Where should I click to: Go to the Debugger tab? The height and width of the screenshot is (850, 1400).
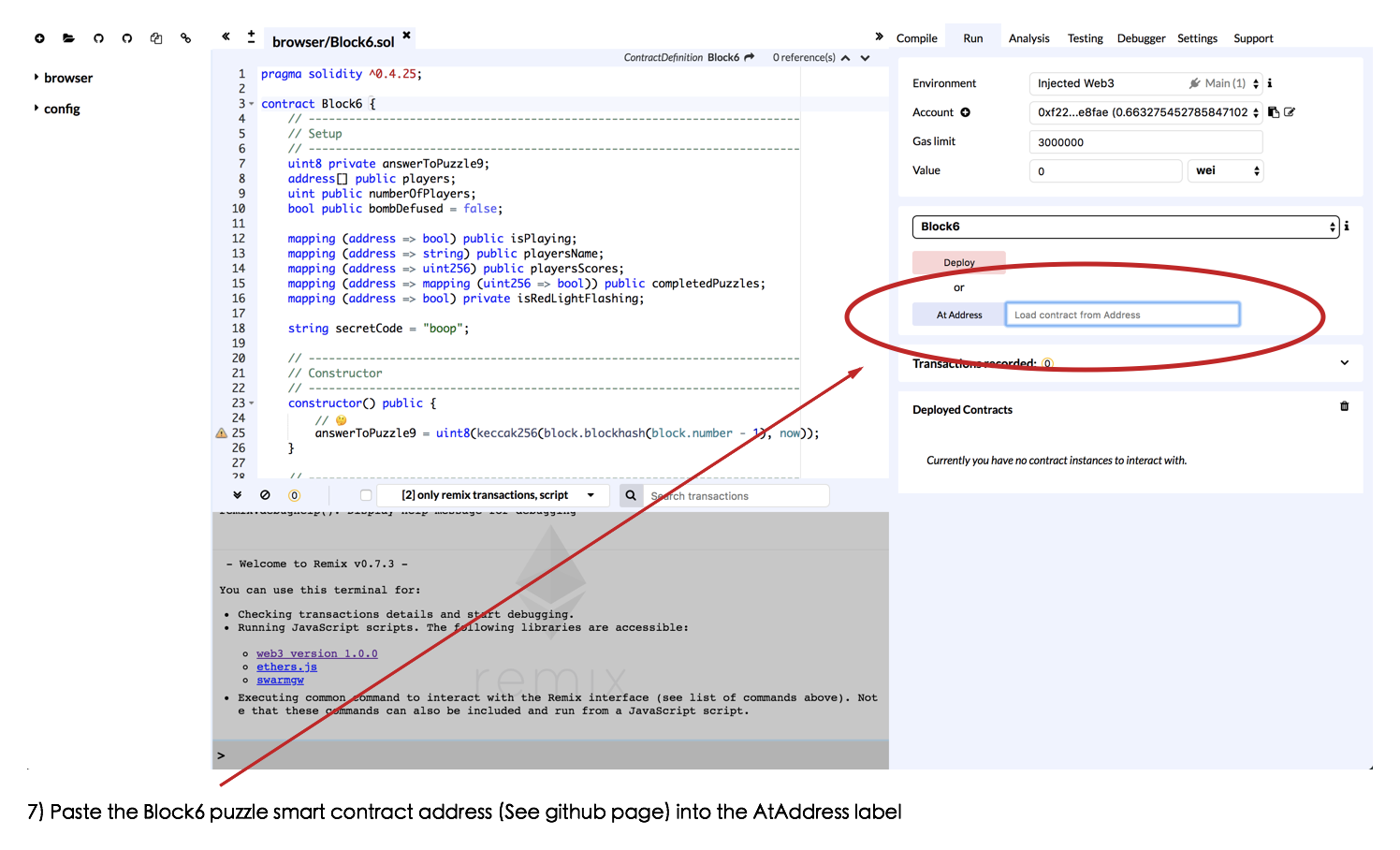coord(1142,38)
